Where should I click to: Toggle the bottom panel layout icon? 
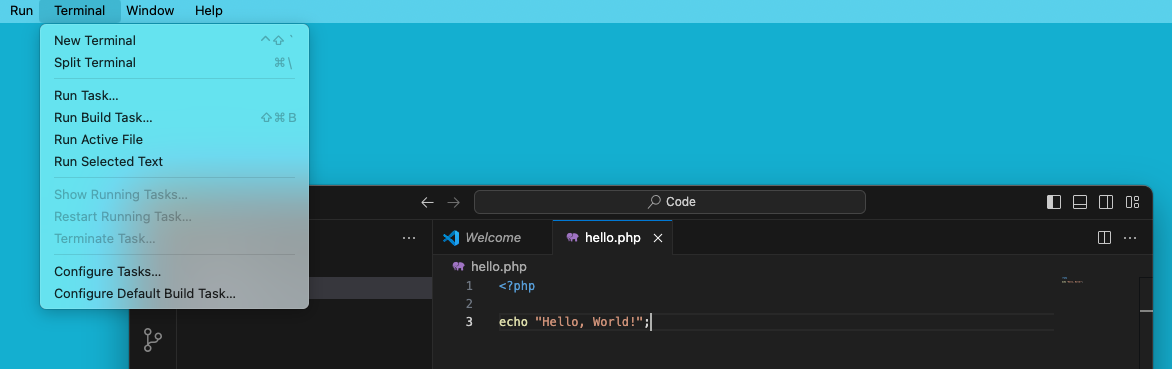click(x=1079, y=202)
